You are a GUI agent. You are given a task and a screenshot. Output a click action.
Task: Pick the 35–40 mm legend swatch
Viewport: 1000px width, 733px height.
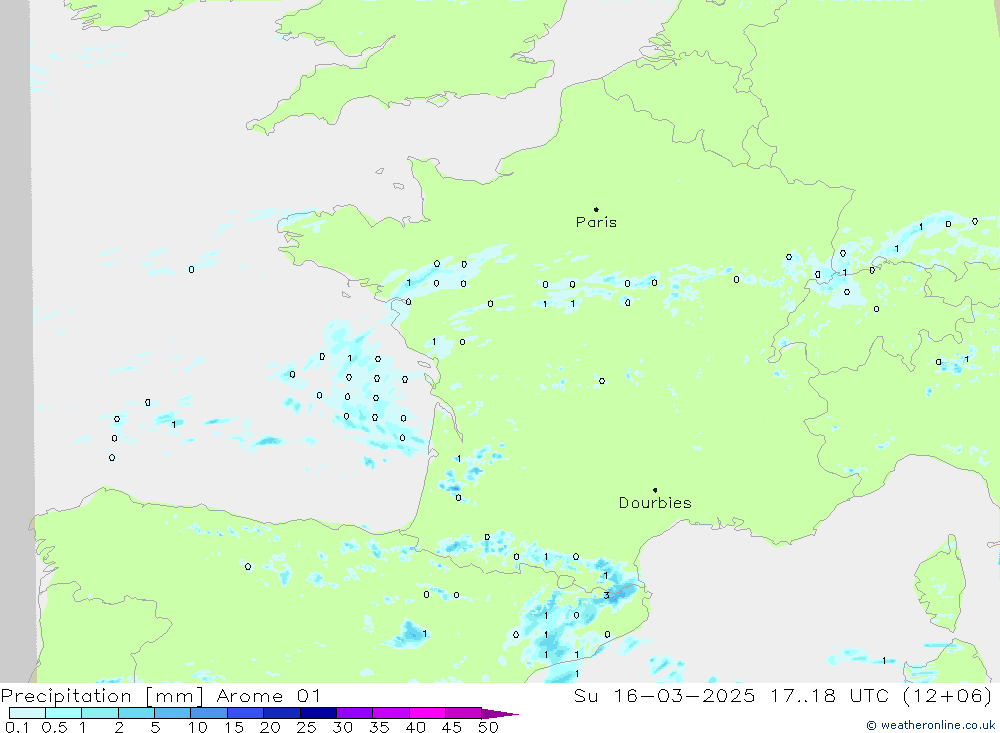click(x=391, y=713)
